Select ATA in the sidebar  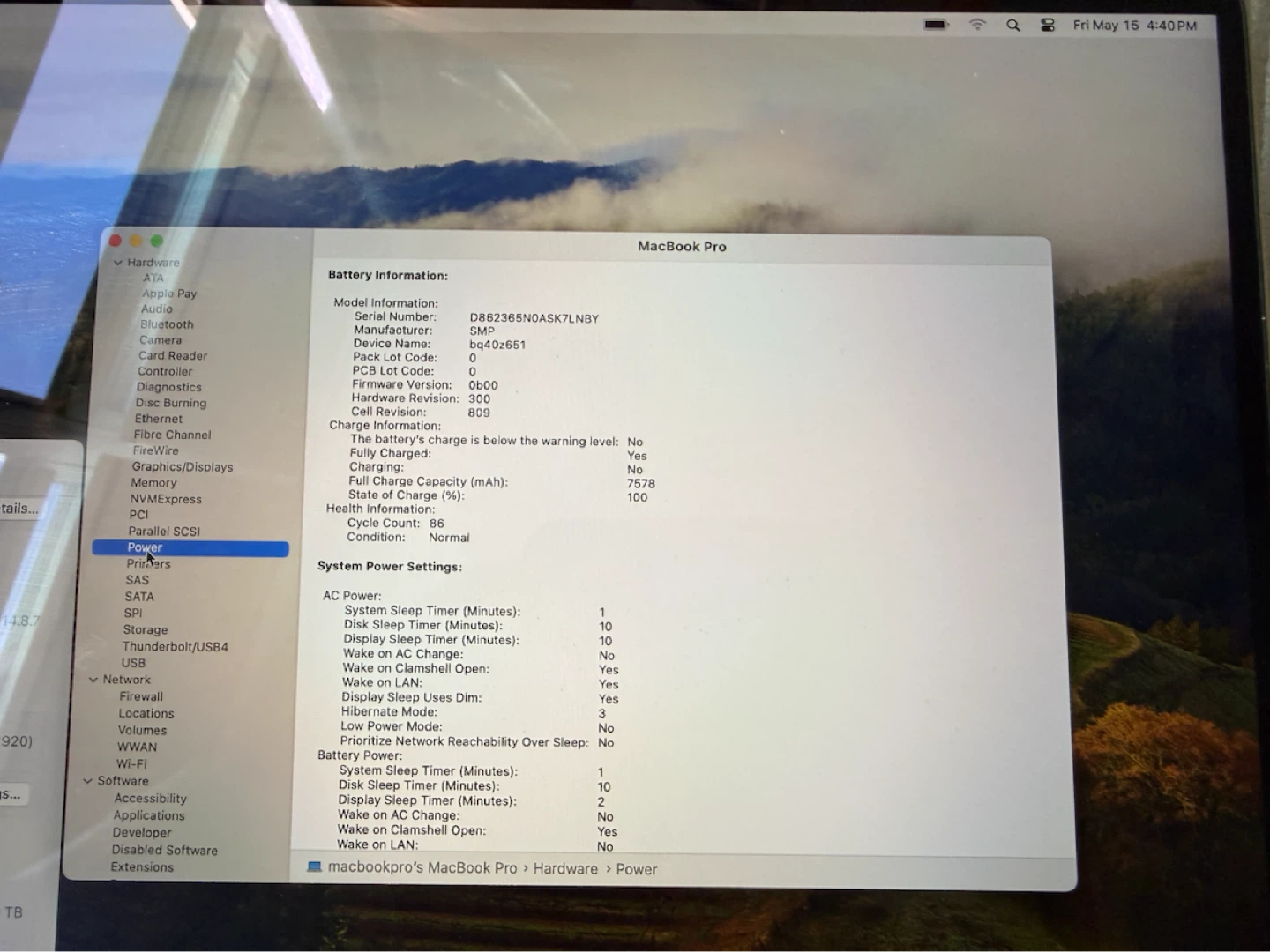[x=153, y=278]
